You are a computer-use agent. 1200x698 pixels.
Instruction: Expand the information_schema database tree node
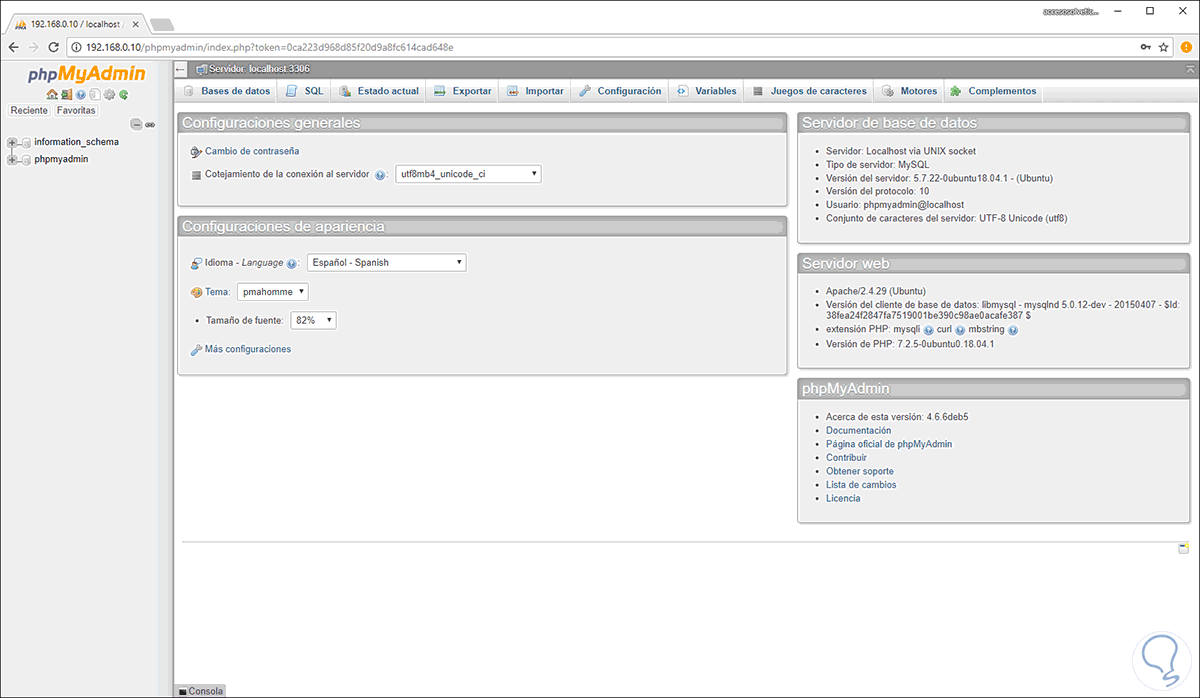tap(12, 142)
